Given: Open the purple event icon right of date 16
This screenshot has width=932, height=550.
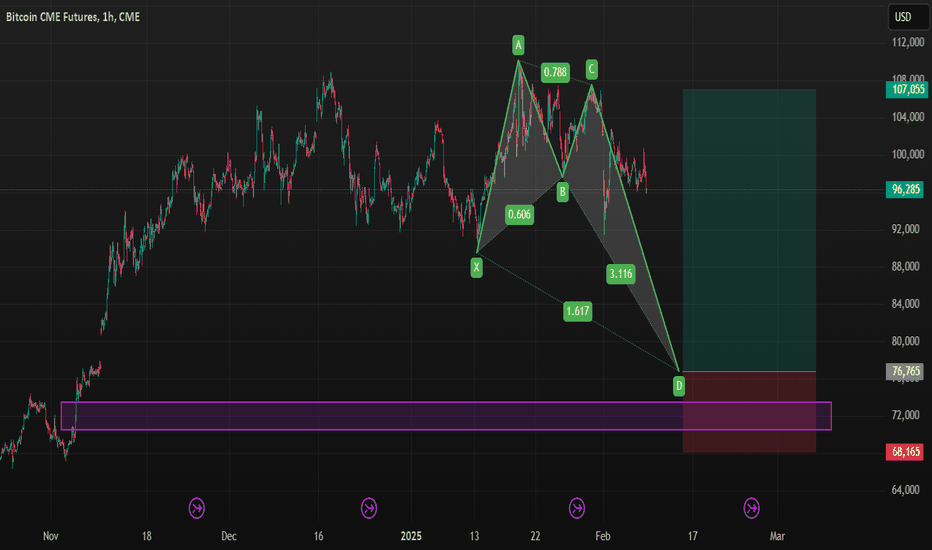Looking at the screenshot, I should click(369, 508).
